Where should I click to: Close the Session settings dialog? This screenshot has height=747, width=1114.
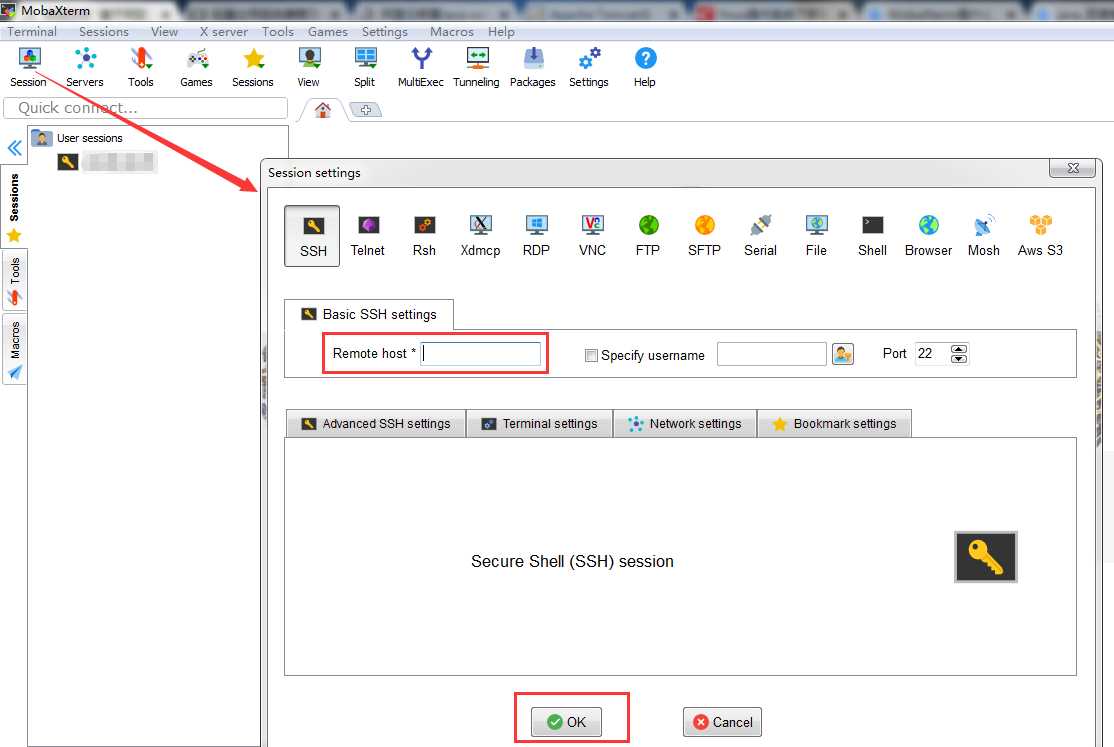pyautogui.click(x=1072, y=168)
